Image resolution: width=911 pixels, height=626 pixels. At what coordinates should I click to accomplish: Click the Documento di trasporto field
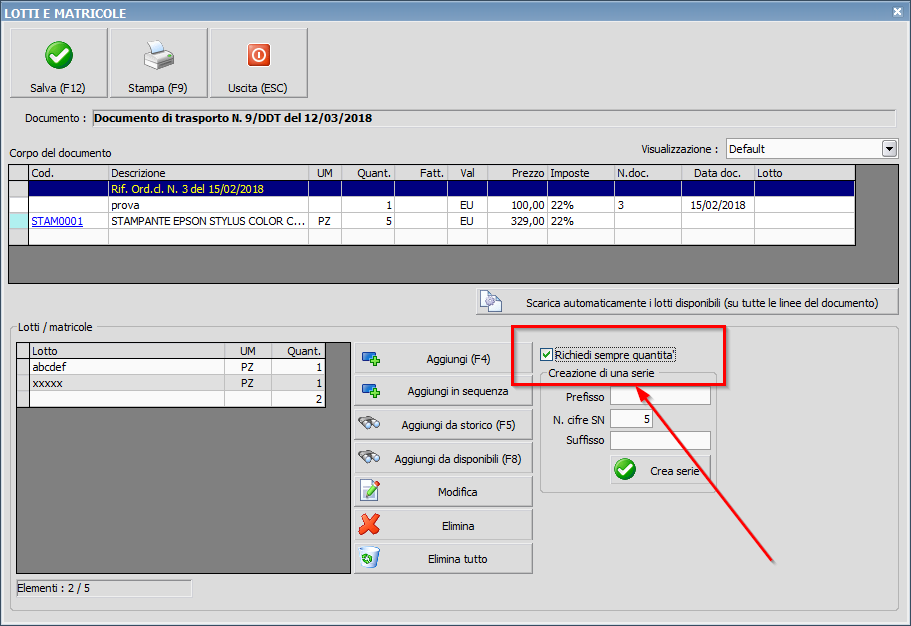point(494,118)
